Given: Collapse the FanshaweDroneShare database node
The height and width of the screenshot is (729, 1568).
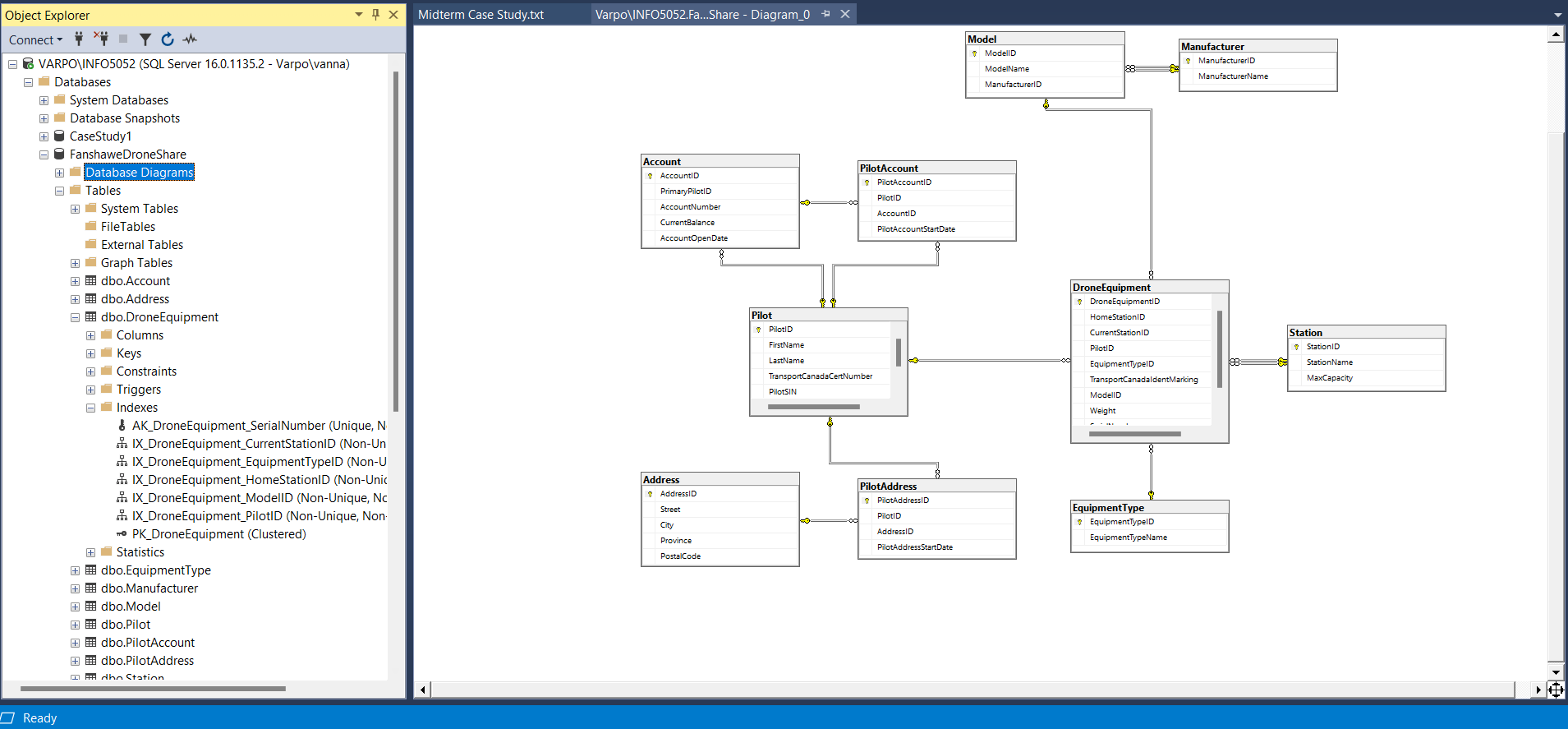Looking at the screenshot, I should point(44,155).
